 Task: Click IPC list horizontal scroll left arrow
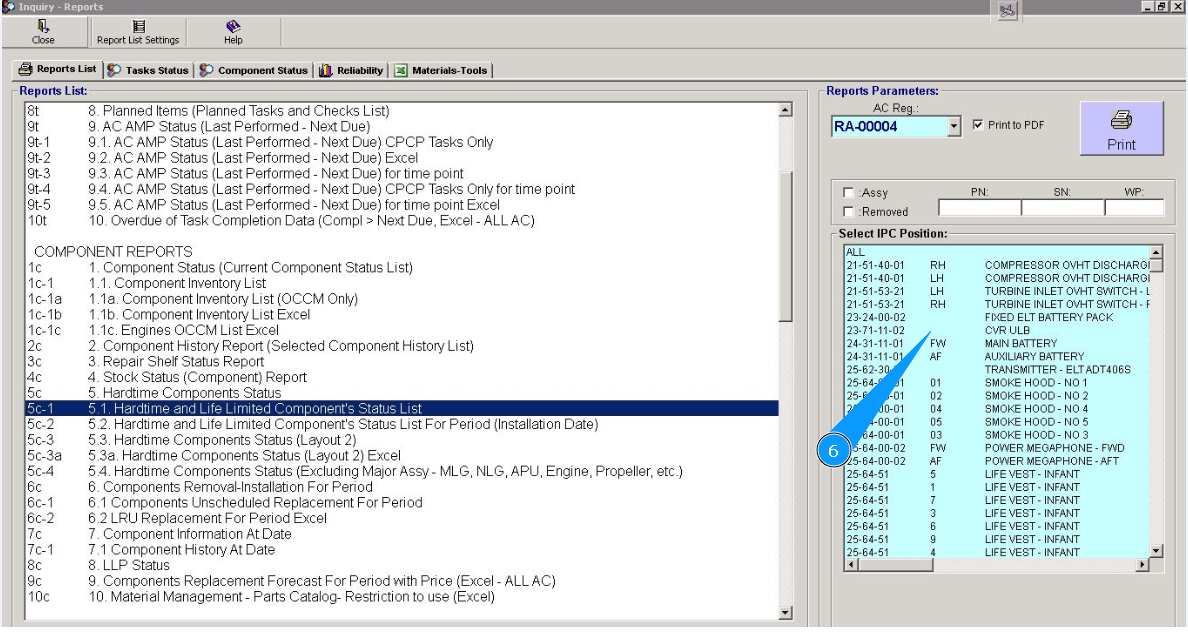tap(852, 565)
